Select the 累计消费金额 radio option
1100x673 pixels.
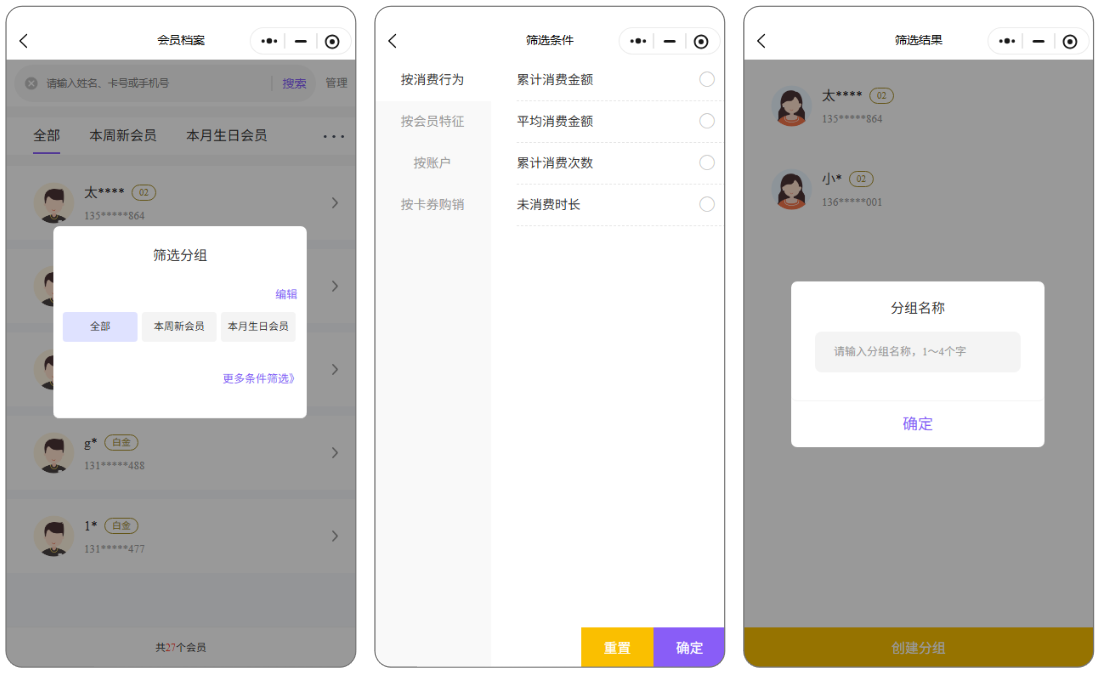pyautogui.click(x=707, y=80)
